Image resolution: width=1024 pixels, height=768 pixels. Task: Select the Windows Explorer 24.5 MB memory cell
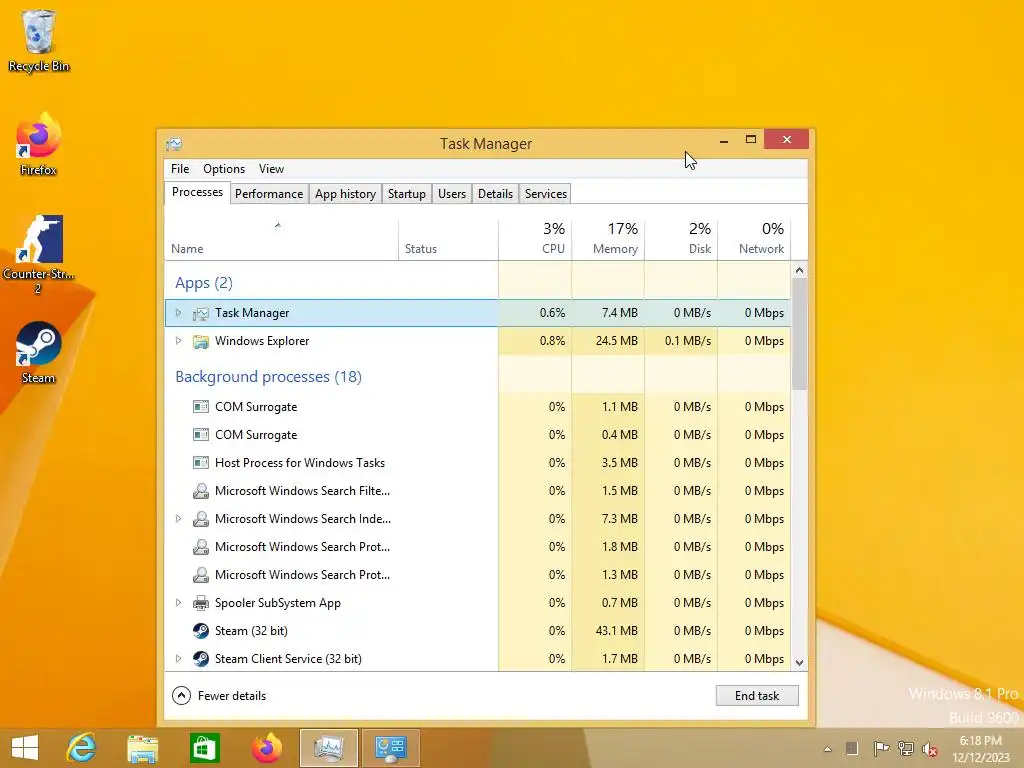click(608, 341)
